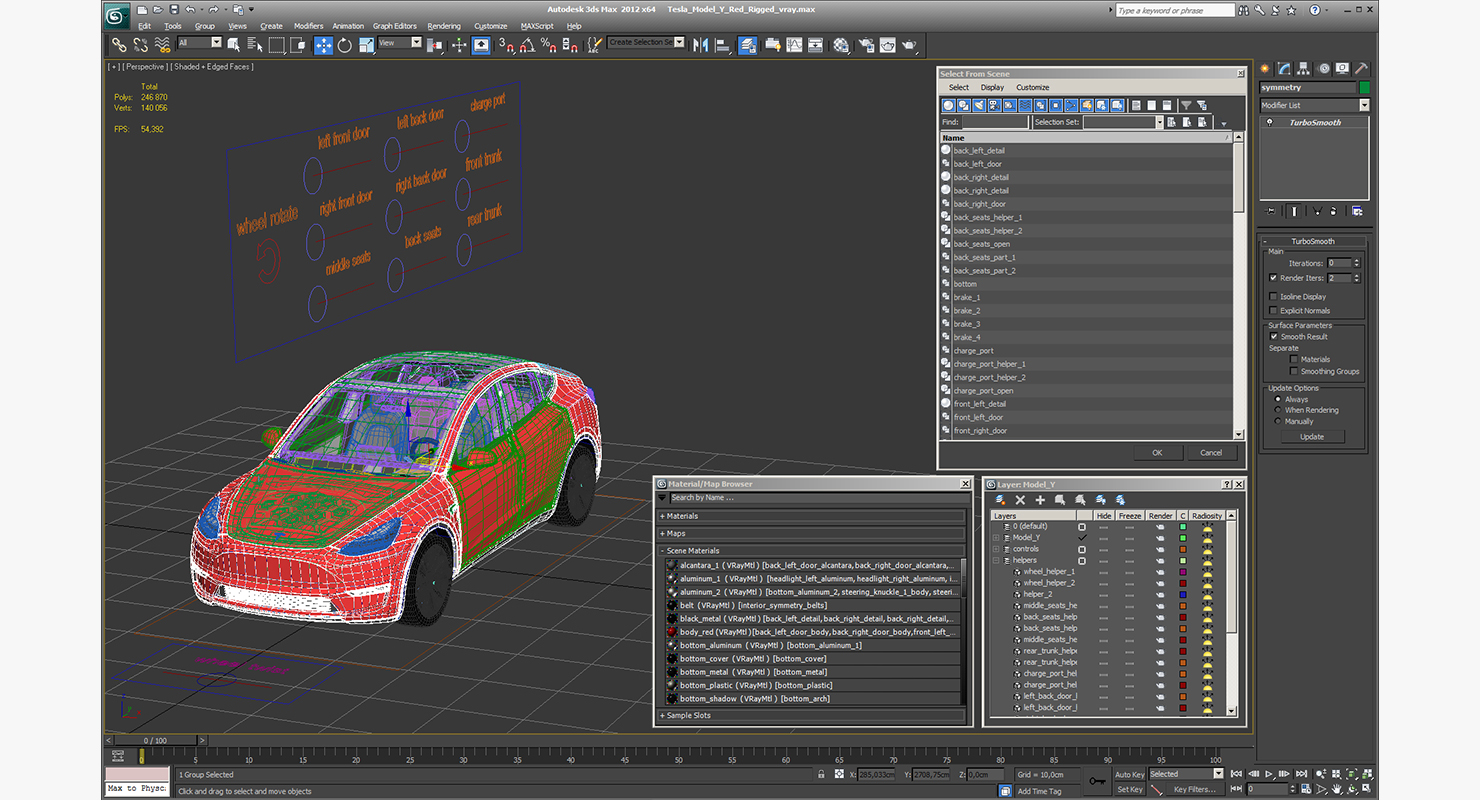Screen dimensions: 1480x800
Task: Select the Always update radio button
Action: point(1278,399)
